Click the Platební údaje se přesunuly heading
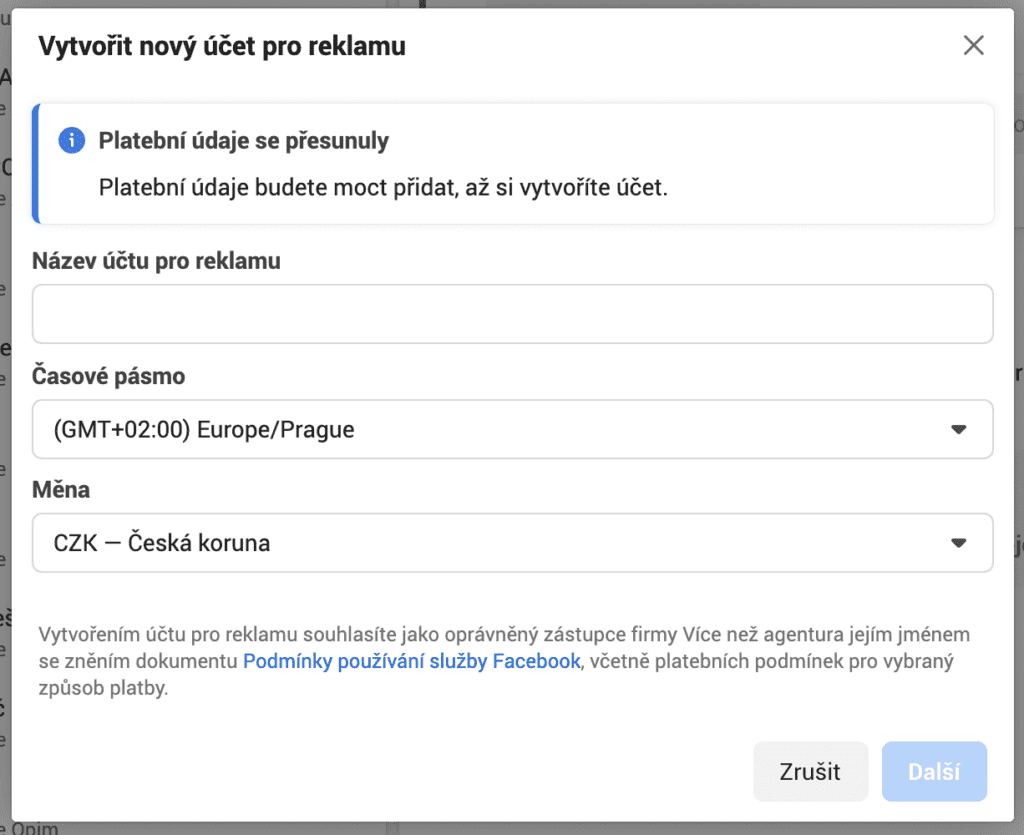The image size is (1024, 835). pyautogui.click(x=243, y=141)
